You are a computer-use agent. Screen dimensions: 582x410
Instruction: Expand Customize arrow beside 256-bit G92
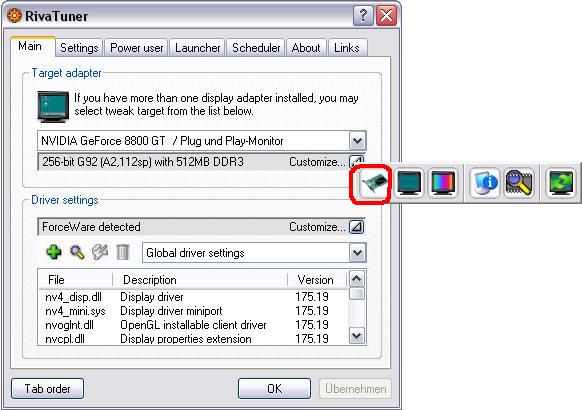356,161
